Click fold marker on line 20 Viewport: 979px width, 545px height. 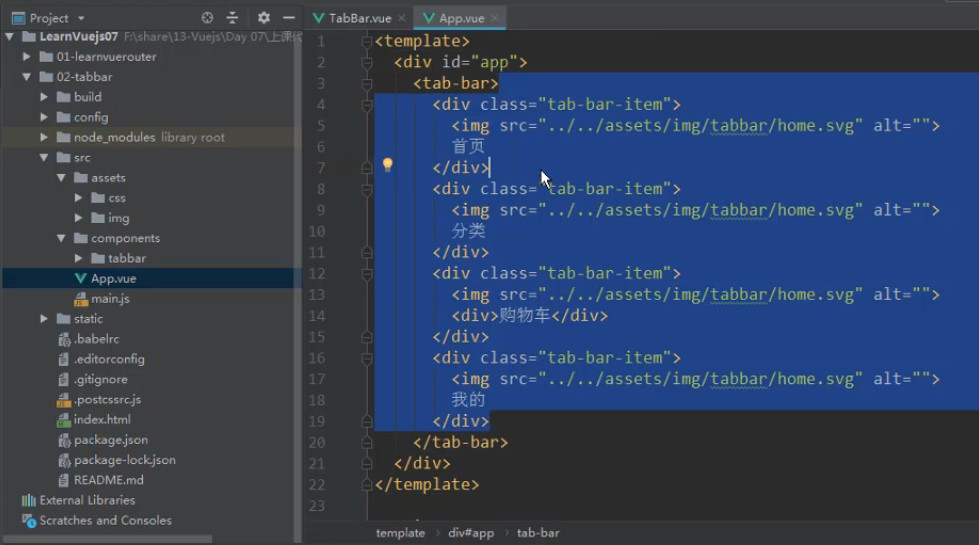[367, 443]
